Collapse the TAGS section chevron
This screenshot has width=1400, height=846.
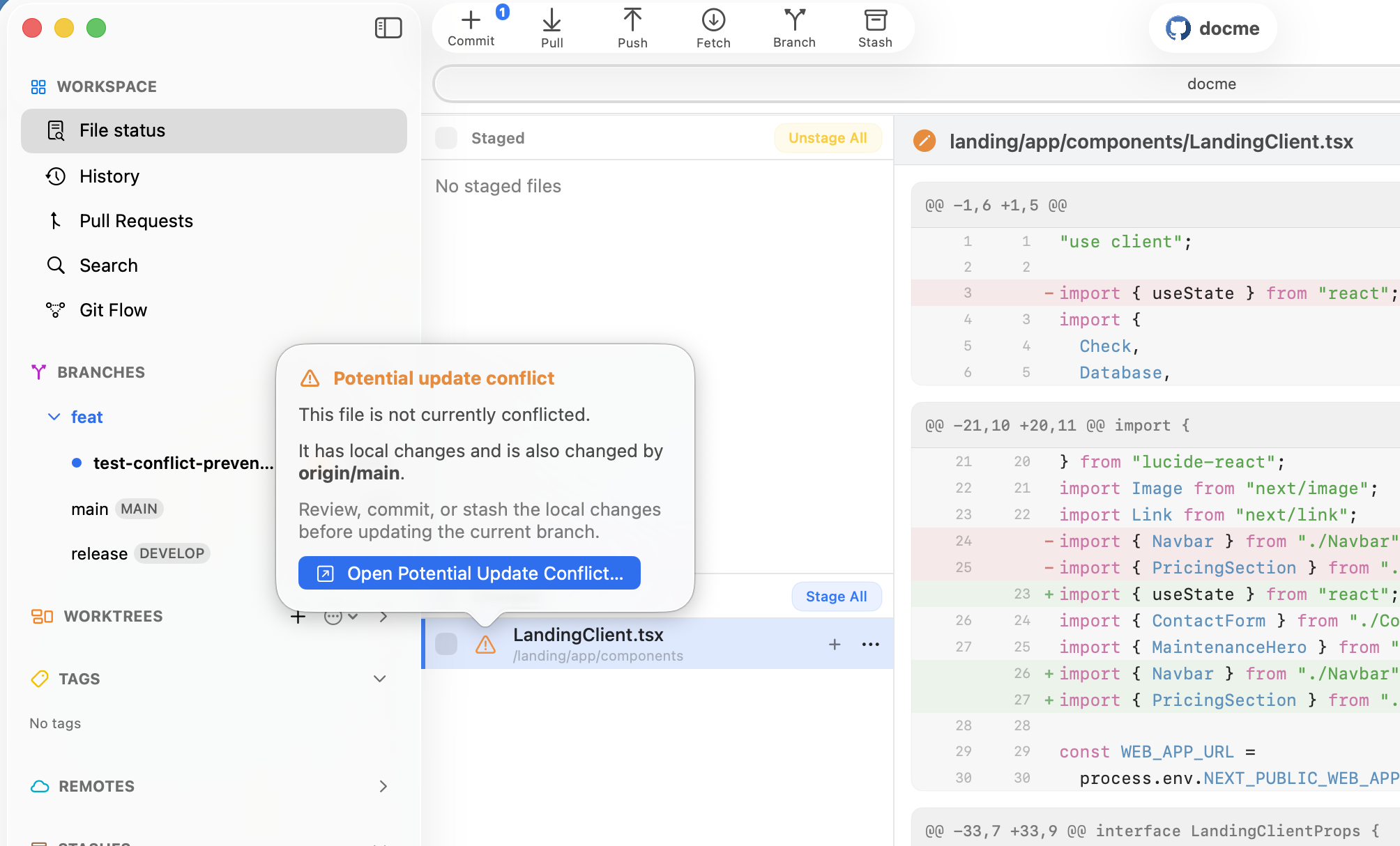coord(380,679)
